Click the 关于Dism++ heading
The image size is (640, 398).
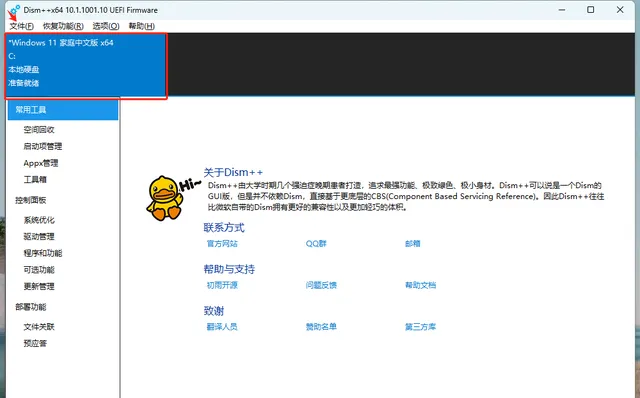(x=233, y=172)
